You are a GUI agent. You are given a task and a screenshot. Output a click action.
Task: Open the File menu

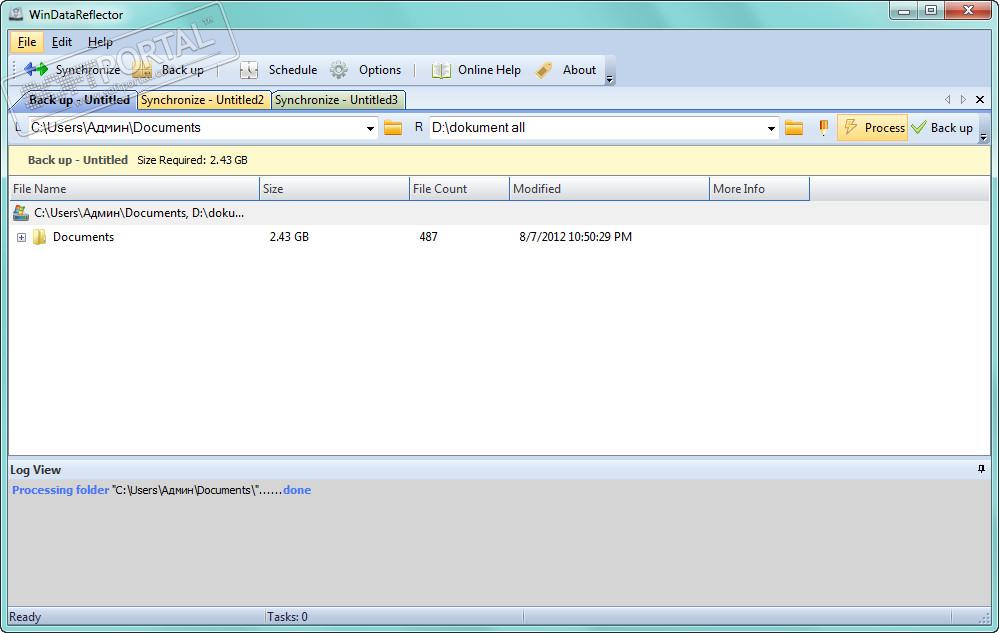pos(27,42)
